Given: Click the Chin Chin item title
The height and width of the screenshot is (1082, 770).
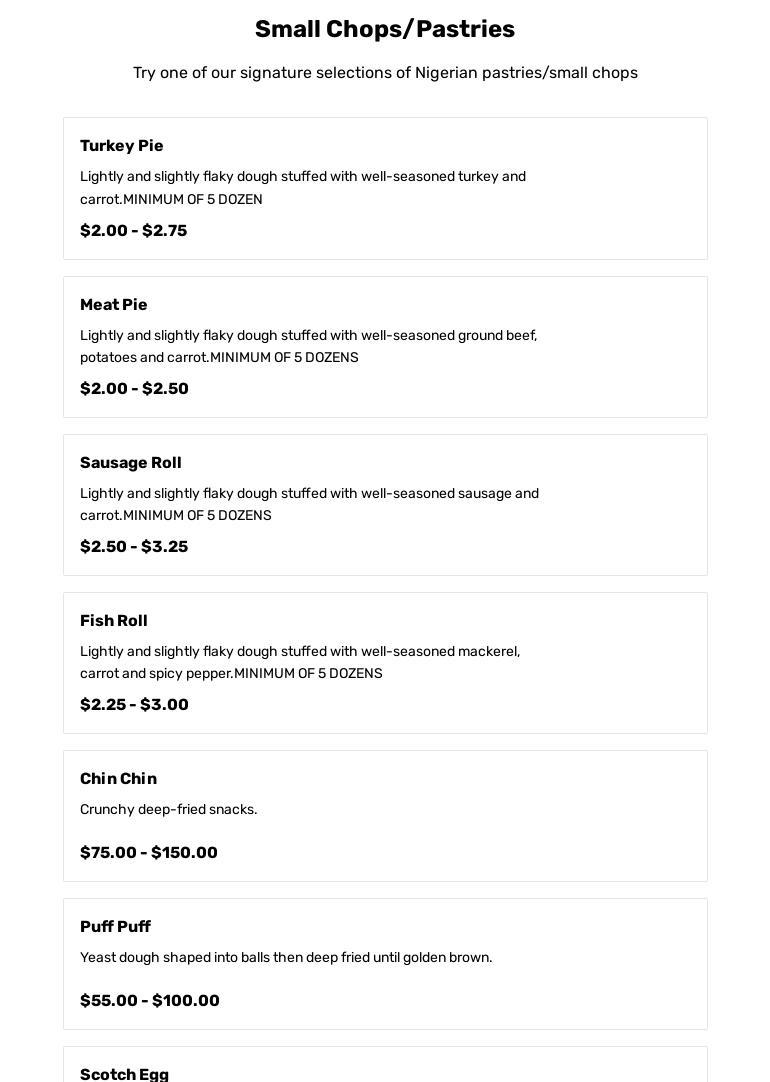Looking at the screenshot, I should (118, 779).
